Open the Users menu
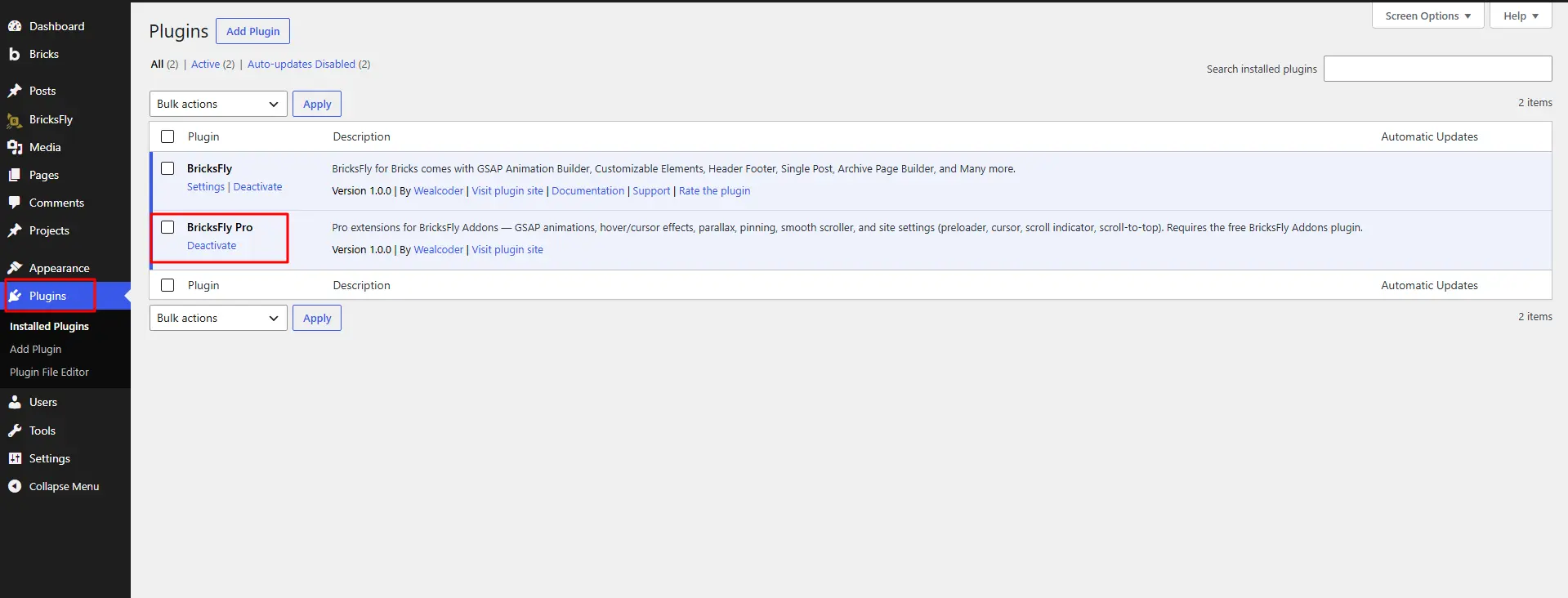This screenshot has width=1568, height=598. (x=43, y=402)
